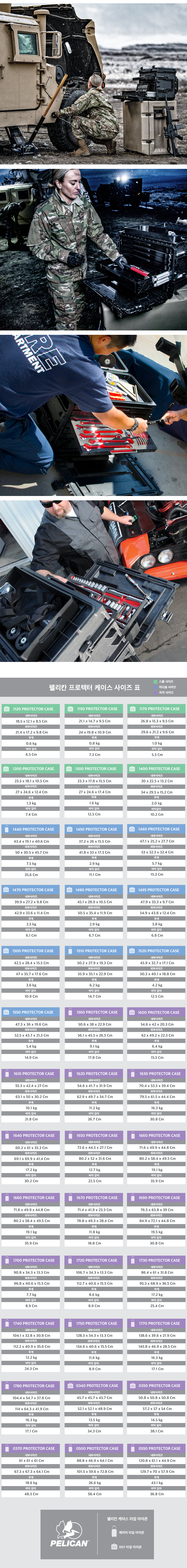Click the case icon beside 1620 Protector Case
187x1568 pixels.
coord(69,1074)
